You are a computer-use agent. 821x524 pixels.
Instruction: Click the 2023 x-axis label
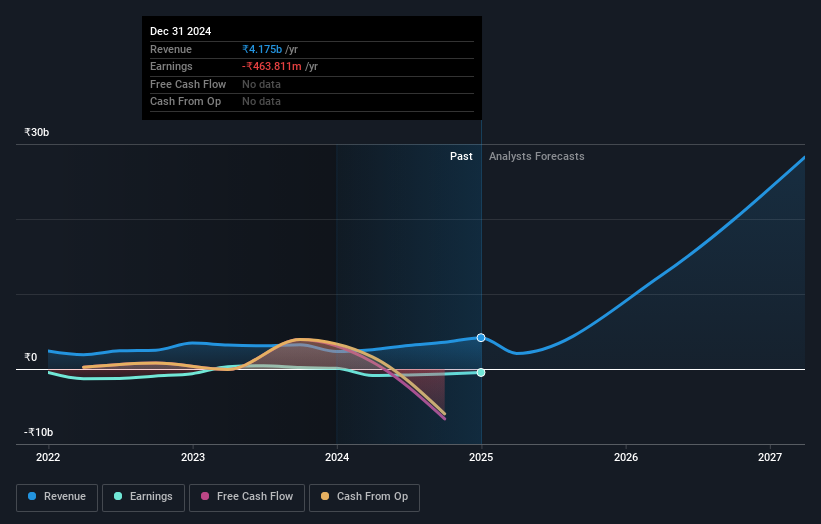tap(193, 457)
